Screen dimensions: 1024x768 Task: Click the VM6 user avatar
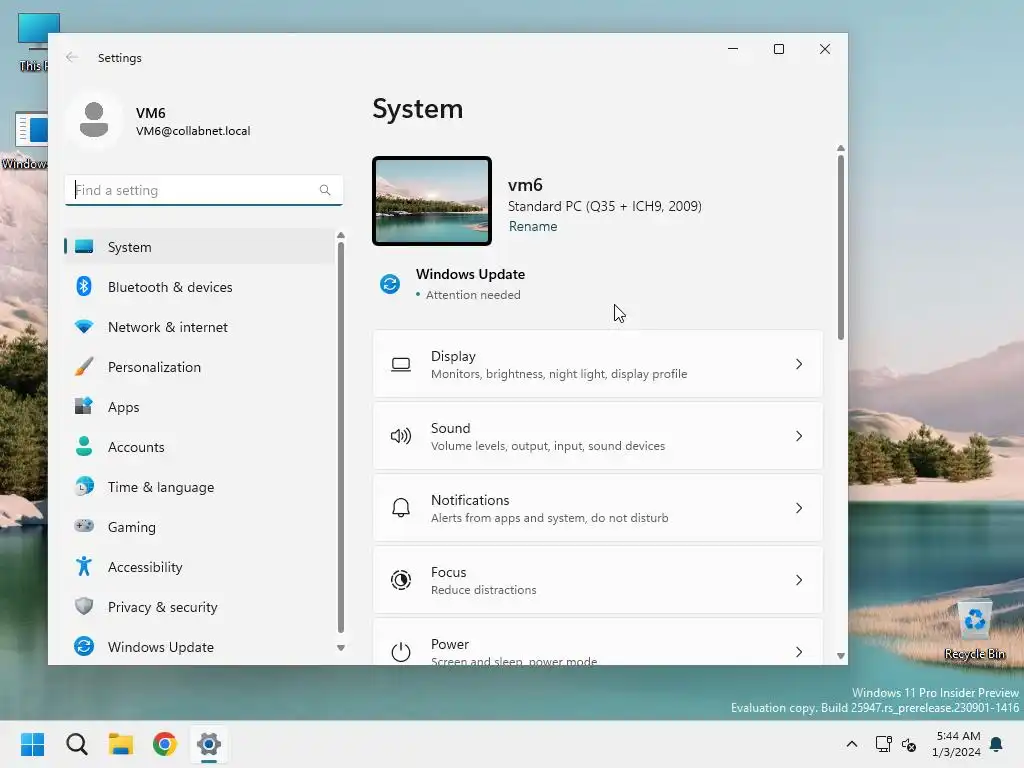pos(94,120)
